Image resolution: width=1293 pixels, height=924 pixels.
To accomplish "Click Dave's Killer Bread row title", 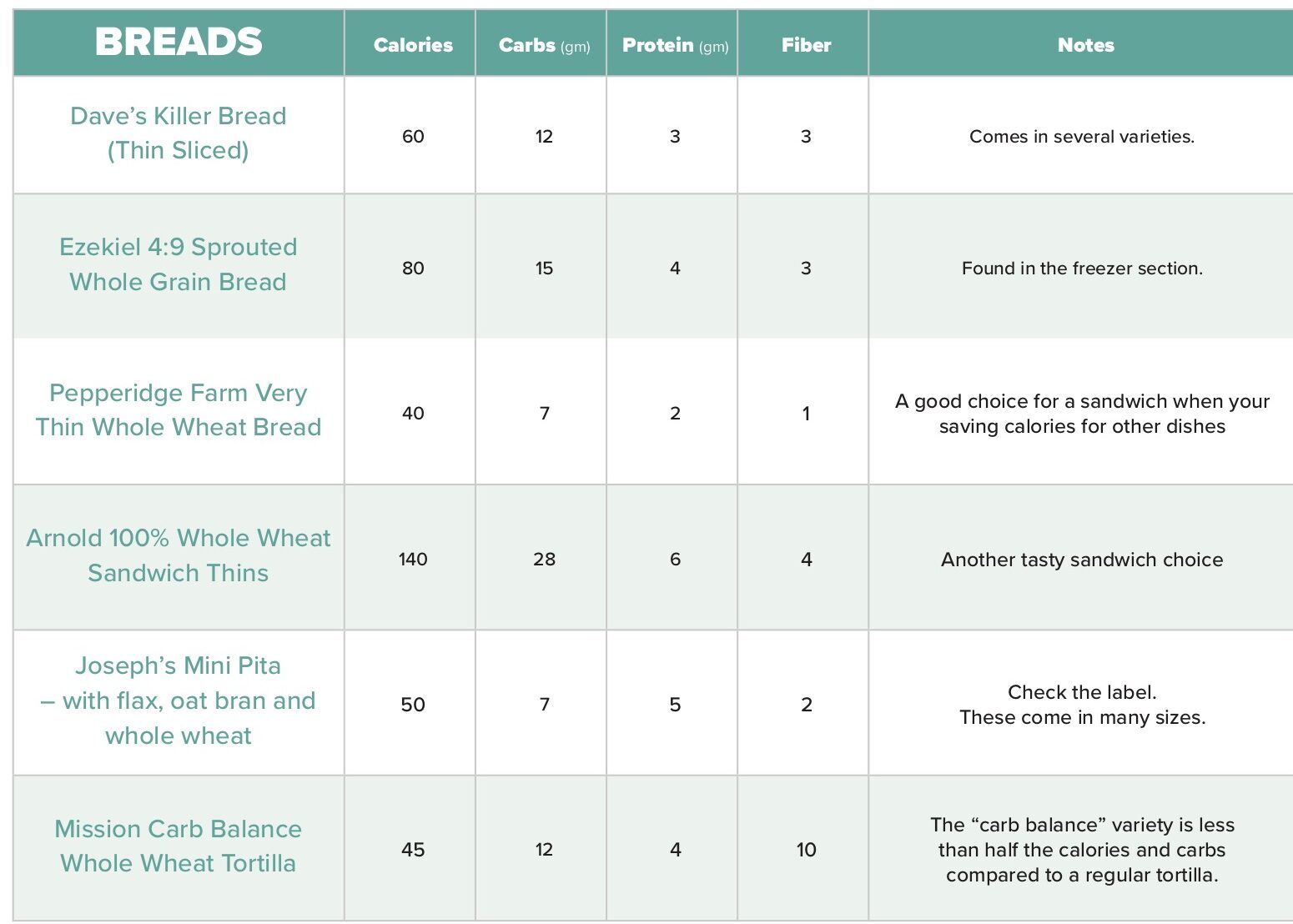I will (179, 133).
